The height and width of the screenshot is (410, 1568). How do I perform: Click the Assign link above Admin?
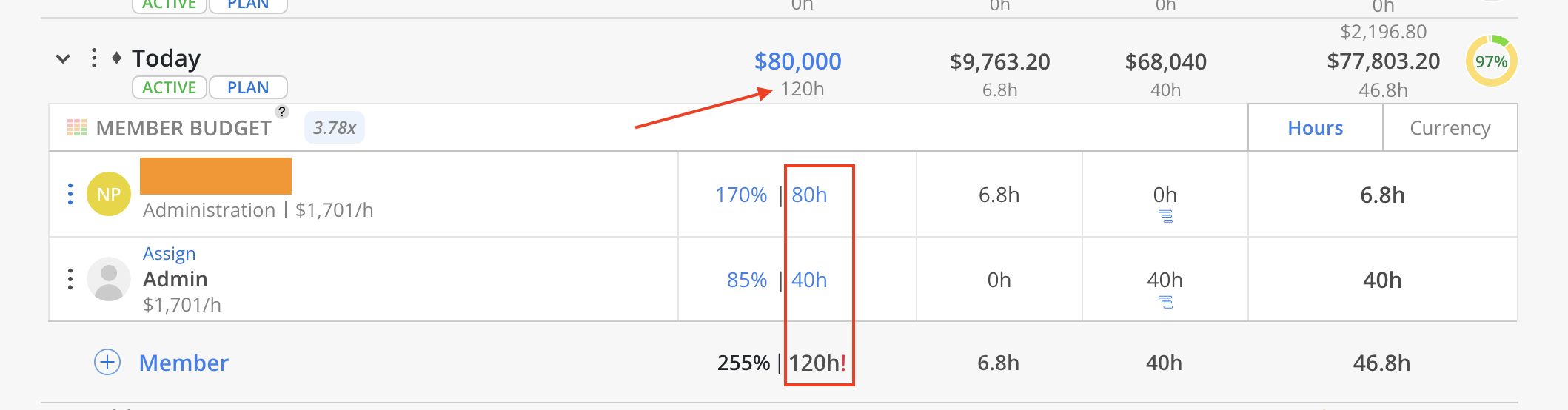(169, 253)
